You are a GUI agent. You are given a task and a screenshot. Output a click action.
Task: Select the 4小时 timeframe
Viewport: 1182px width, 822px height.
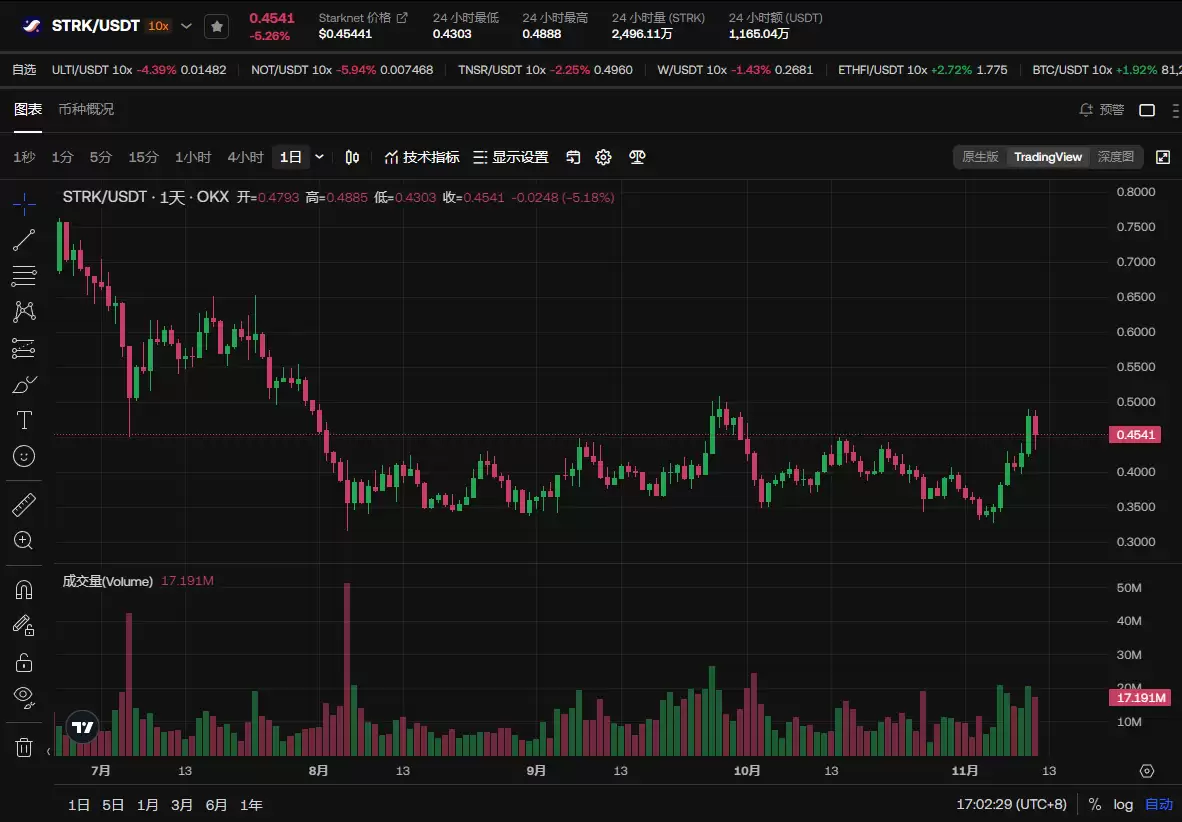click(x=245, y=157)
